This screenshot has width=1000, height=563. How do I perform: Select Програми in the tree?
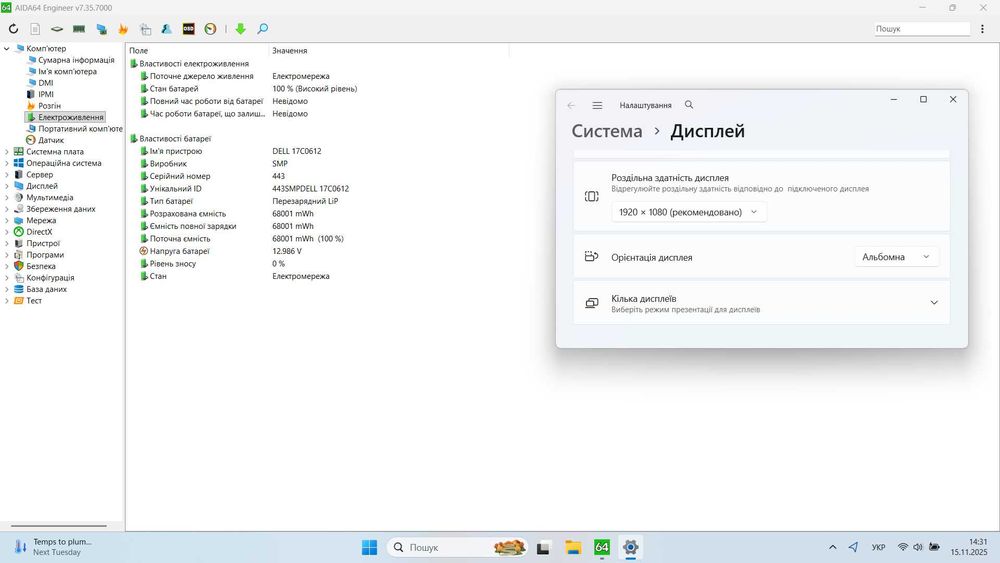click(x=45, y=255)
